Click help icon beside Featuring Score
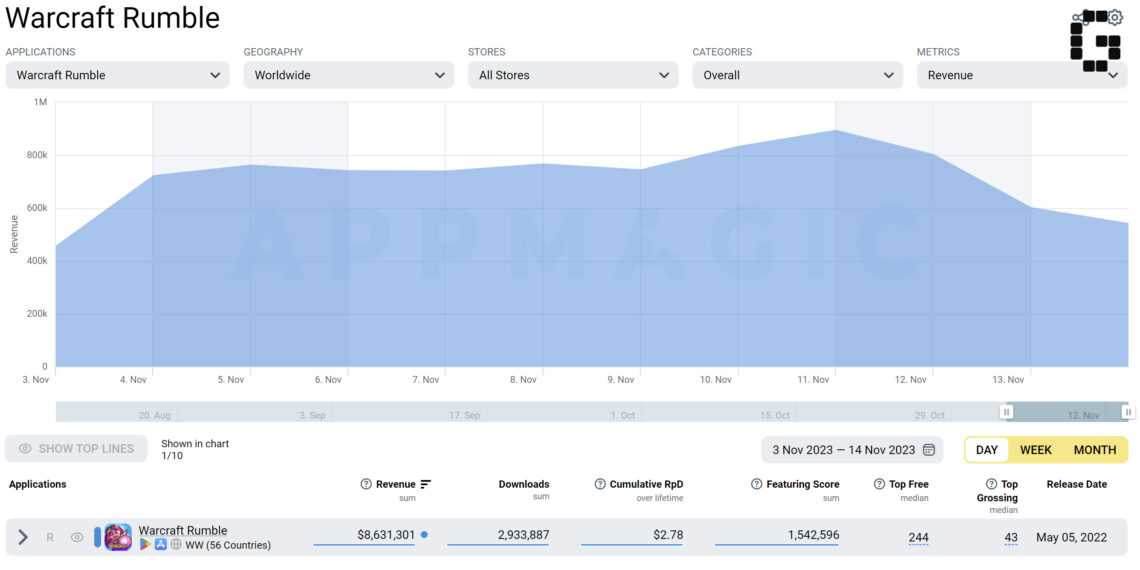This screenshot has height=570, width=1140. tap(757, 484)
